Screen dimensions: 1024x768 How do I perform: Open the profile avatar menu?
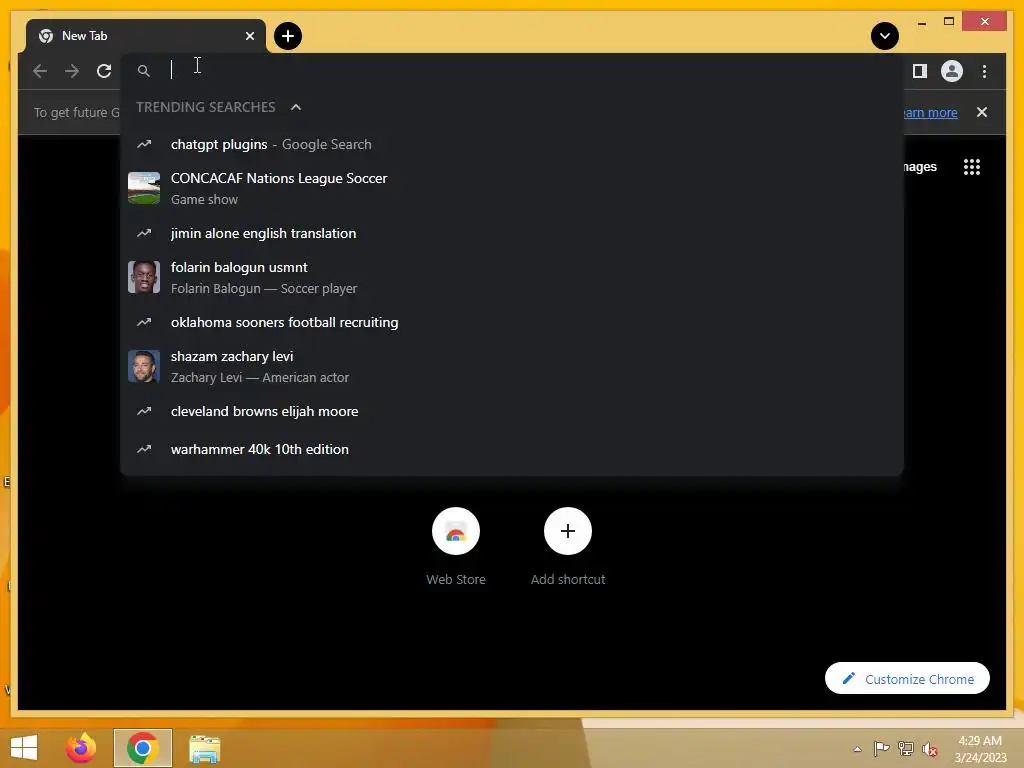point(952,71)
